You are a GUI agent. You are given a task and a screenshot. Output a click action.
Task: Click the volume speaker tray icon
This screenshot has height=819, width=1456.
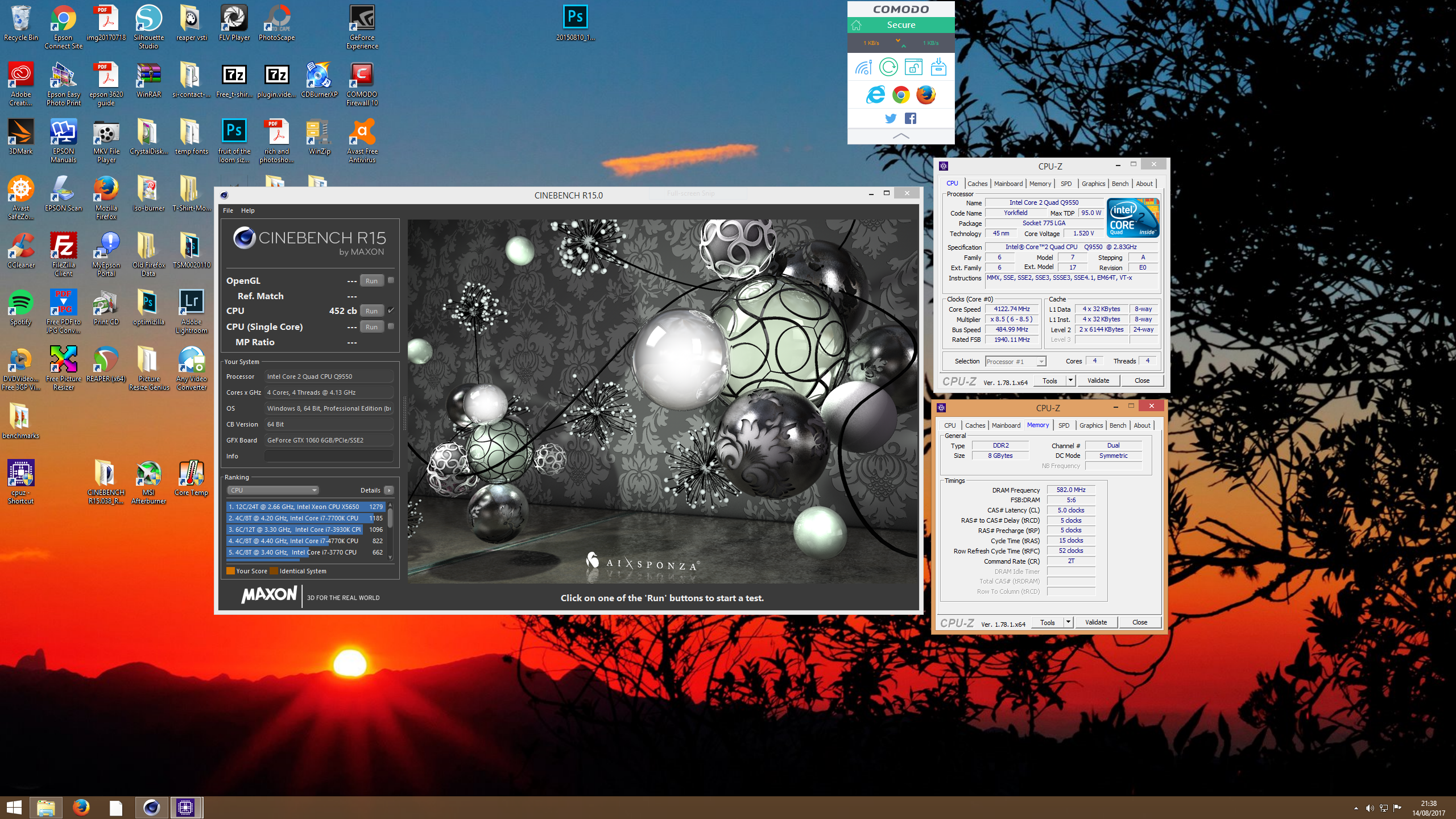[x=1370, y=808]
